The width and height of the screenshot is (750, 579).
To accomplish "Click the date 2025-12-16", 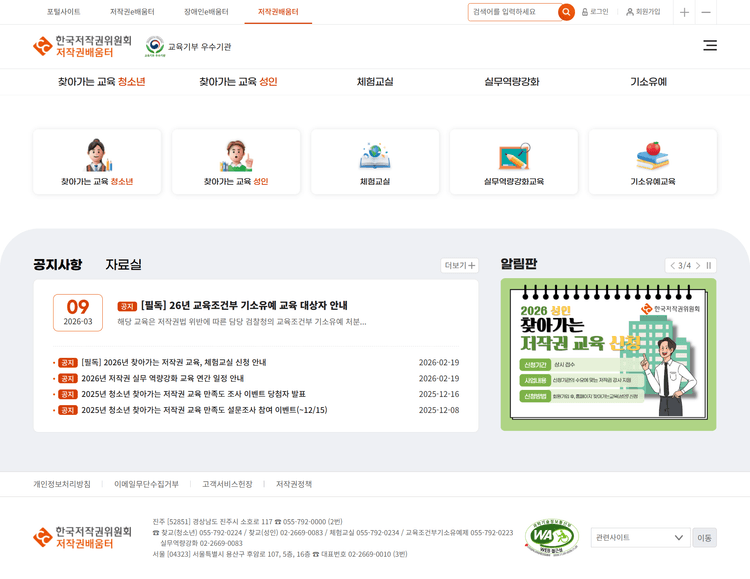I will point(439,394).
